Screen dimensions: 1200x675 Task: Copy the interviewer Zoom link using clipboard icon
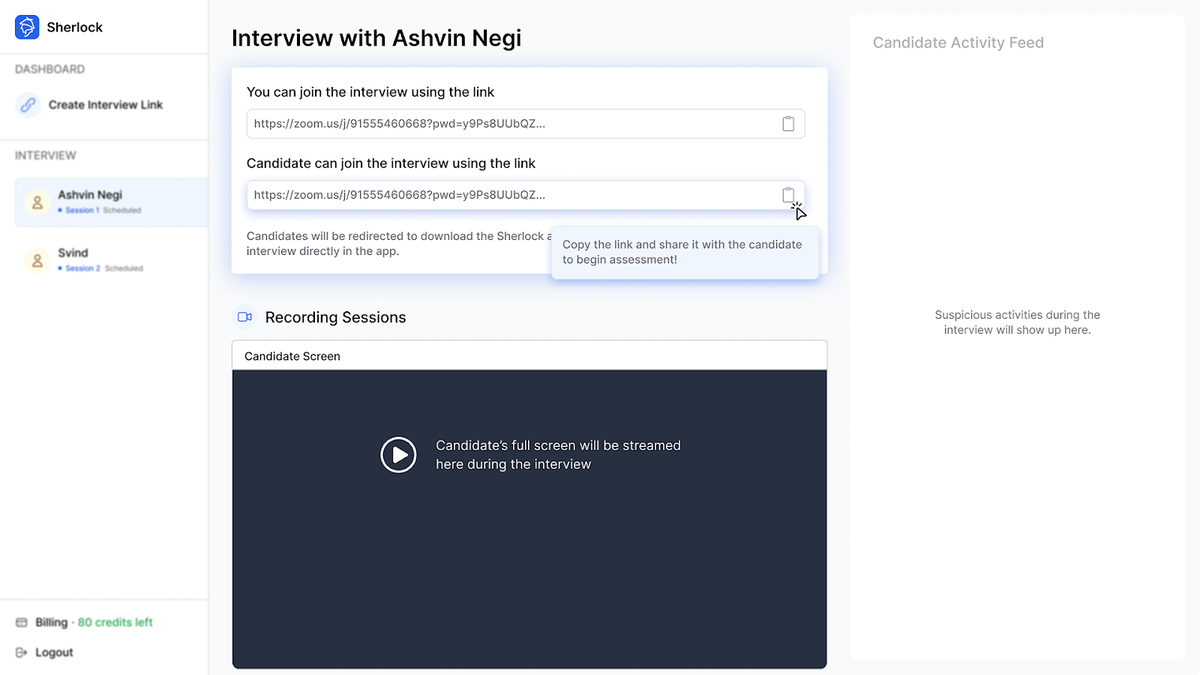[x=788, y=123]
